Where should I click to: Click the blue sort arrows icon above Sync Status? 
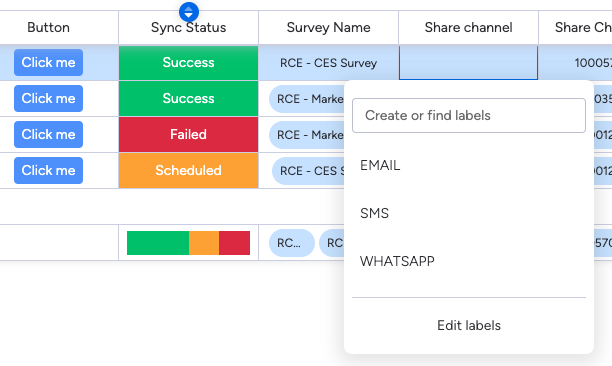pos(189,12)
